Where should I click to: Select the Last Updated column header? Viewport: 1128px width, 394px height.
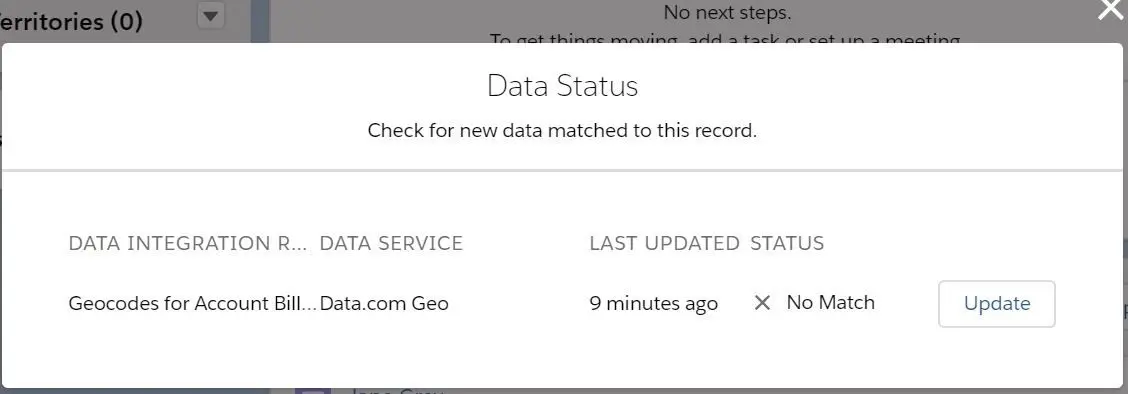click(x=664, y=243)
